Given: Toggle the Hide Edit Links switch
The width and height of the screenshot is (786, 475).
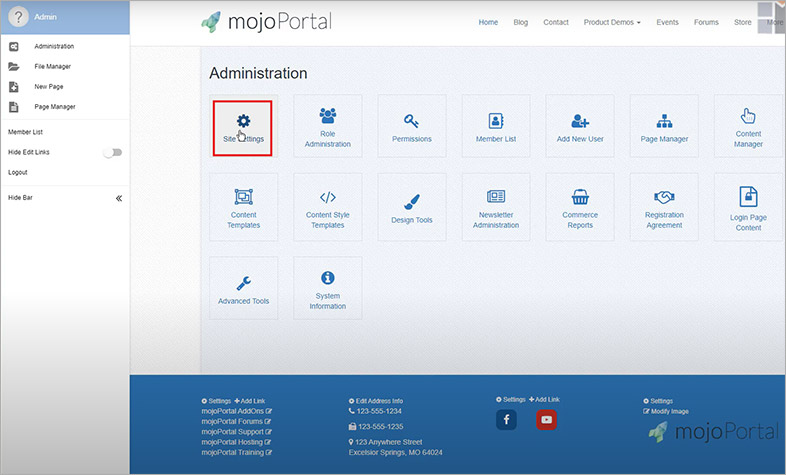Looking at the screenshot, I should click(113, 152).
